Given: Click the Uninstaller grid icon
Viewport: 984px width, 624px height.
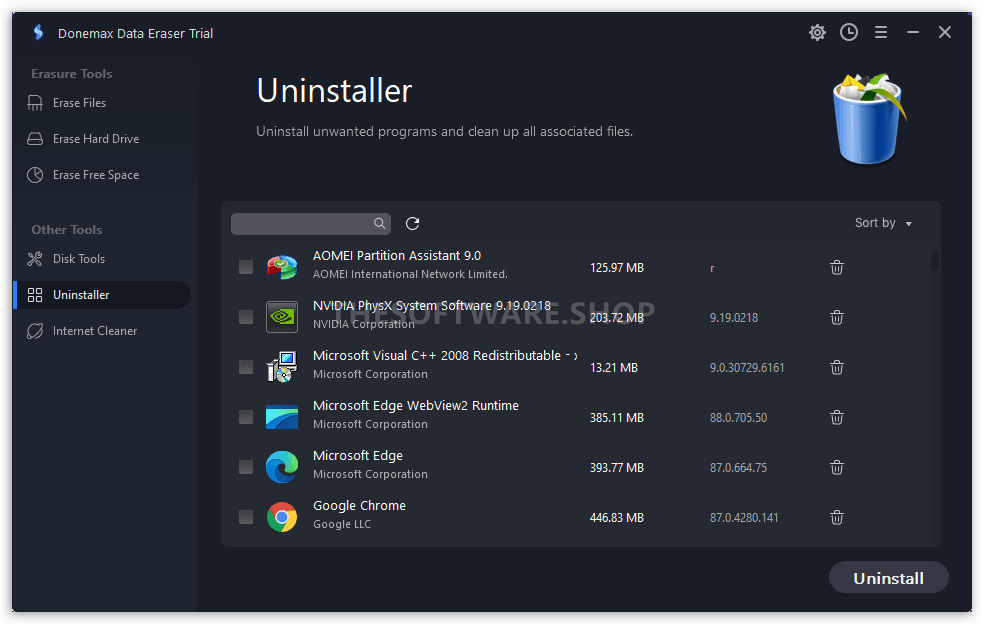Looking at the screenshot, I should 35,295.
